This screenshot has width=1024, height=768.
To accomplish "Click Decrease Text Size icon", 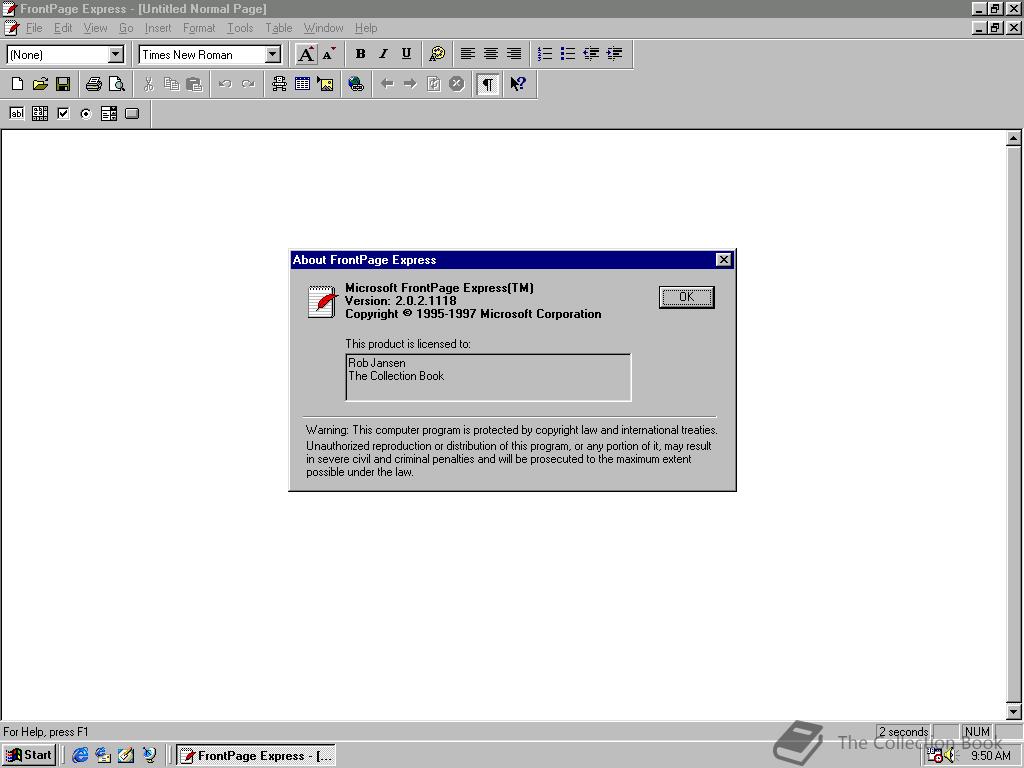I will tap(329, 54).
